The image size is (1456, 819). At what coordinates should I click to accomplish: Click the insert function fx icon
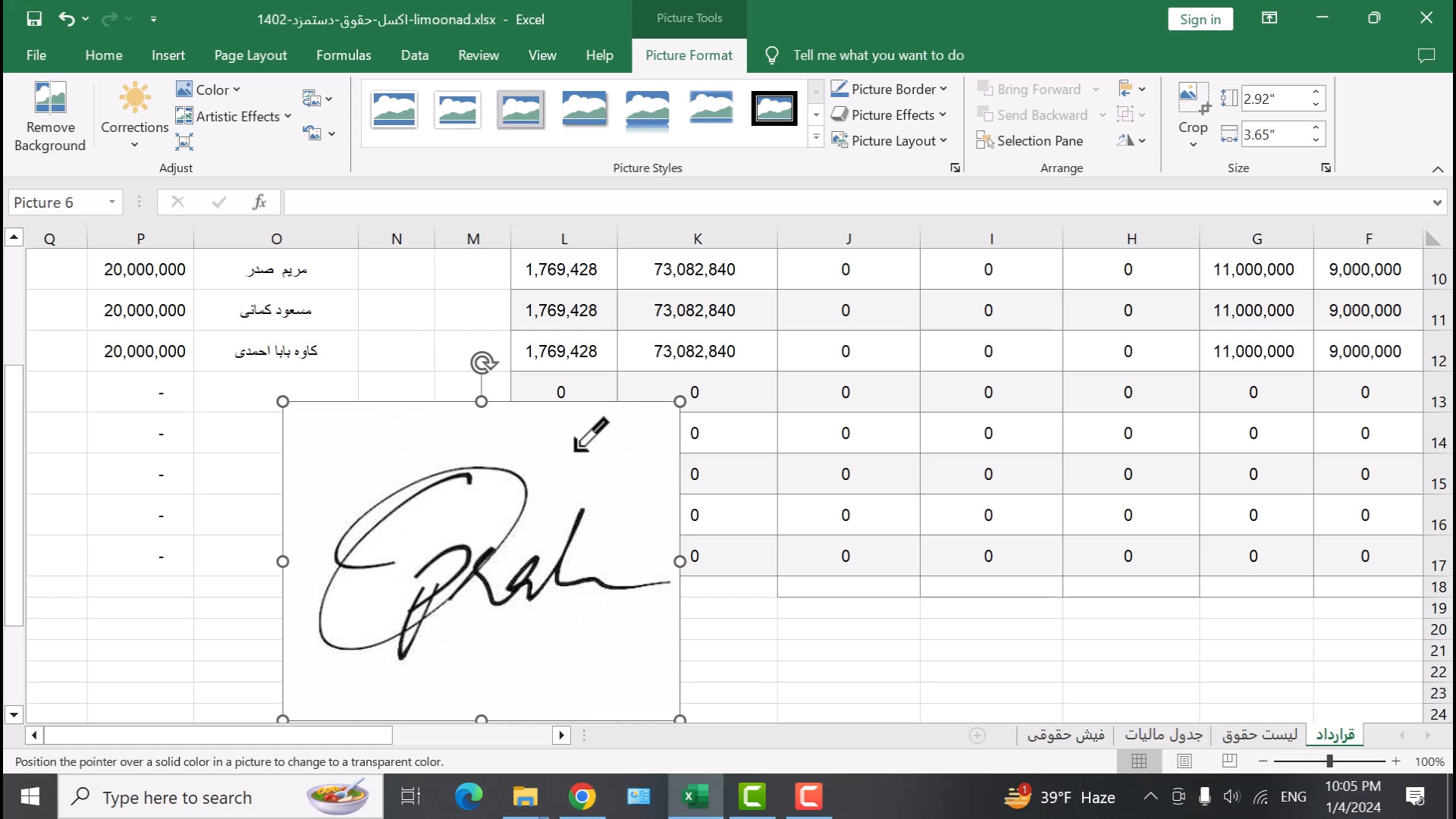pyautogui.click(x=259, y=202)
